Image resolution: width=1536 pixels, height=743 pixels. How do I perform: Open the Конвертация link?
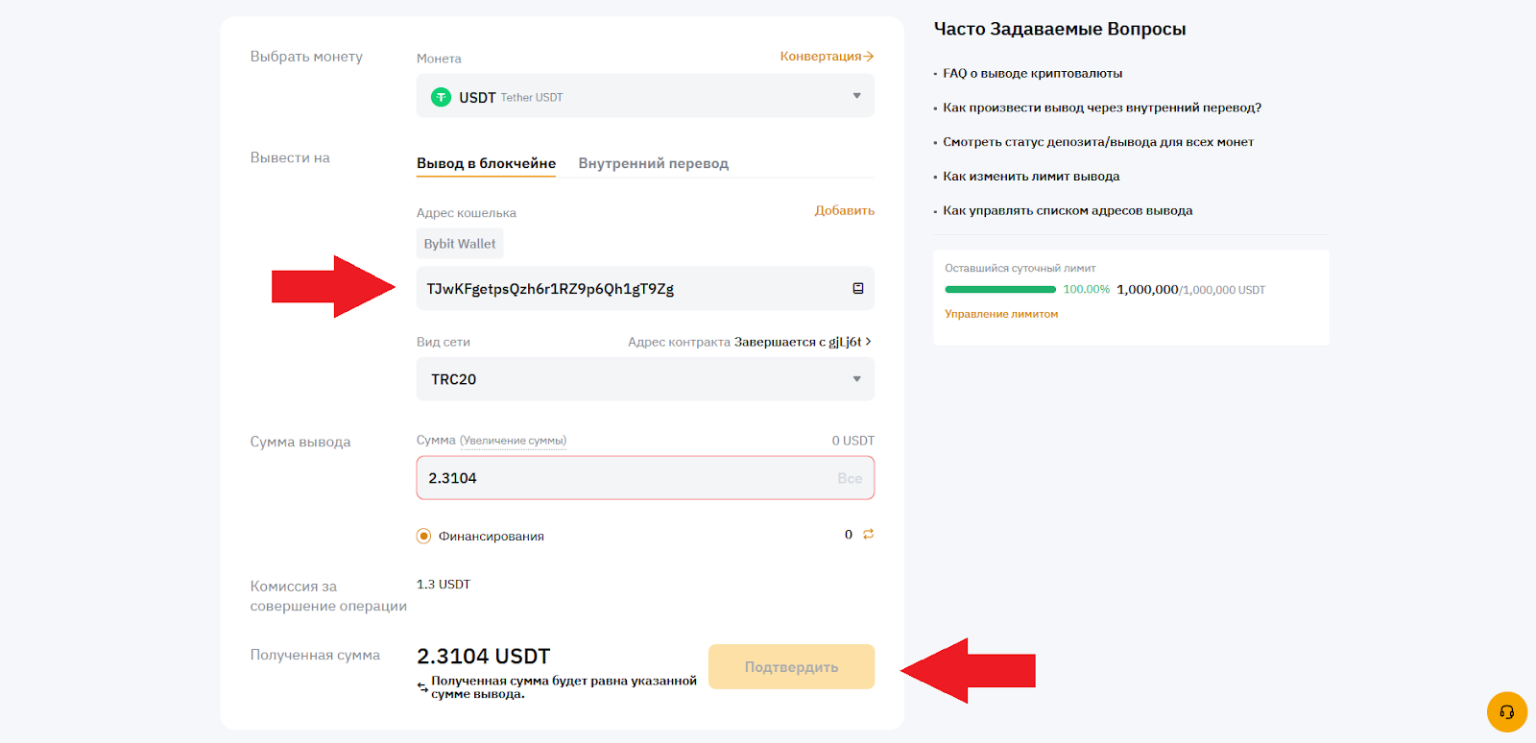826,56
